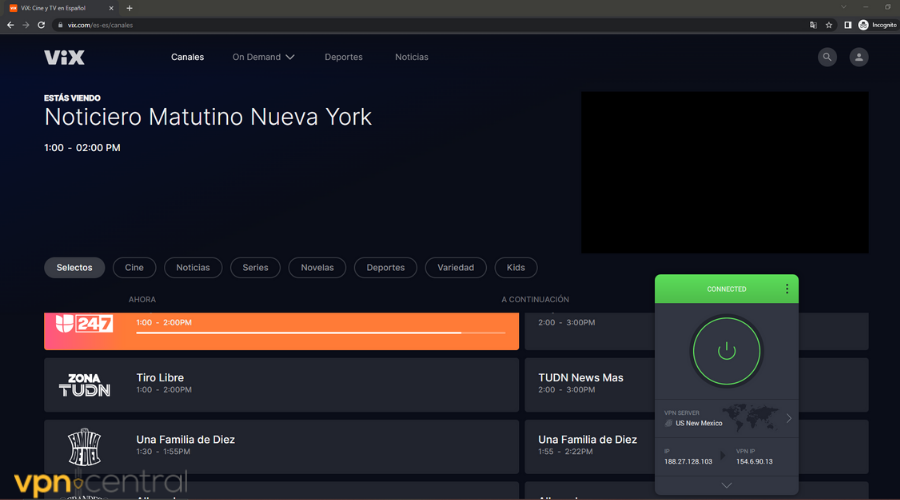900x500 pixels.
Task: Open the ViX search icon
Action: (827, 57)
